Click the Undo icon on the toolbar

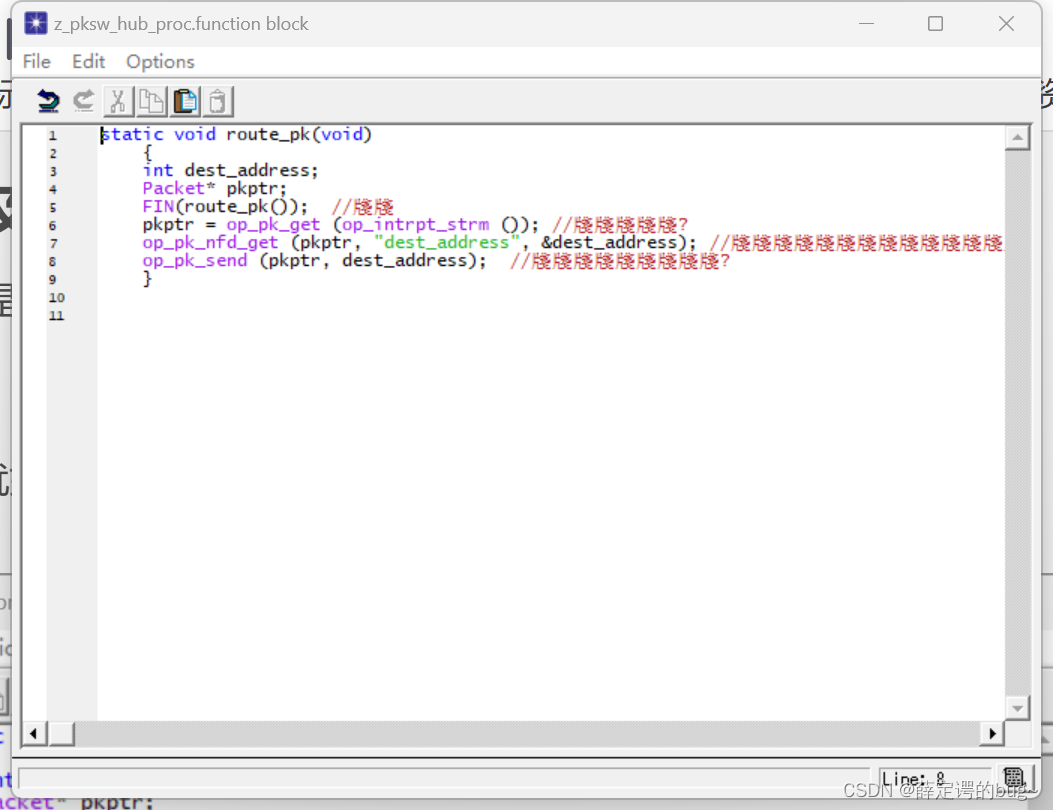(47, 100)
